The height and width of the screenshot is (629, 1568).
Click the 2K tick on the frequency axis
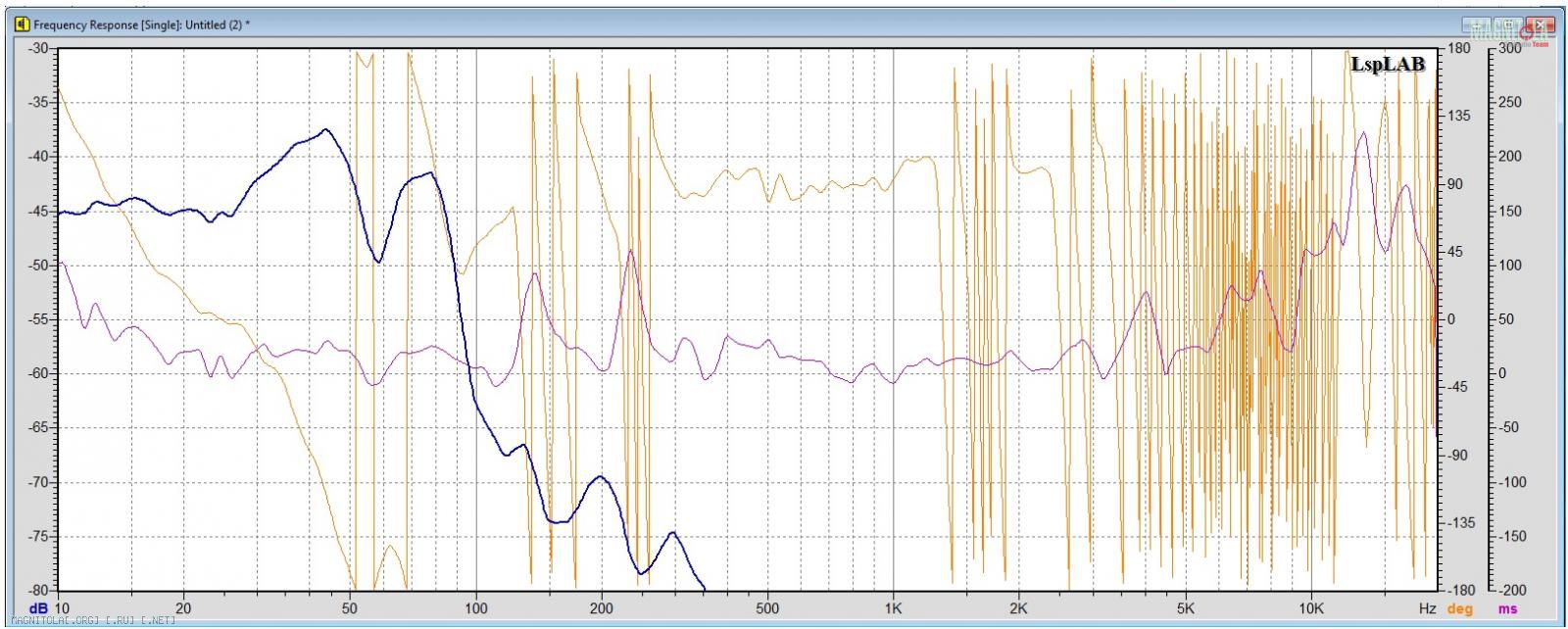tap(1018, 608)
